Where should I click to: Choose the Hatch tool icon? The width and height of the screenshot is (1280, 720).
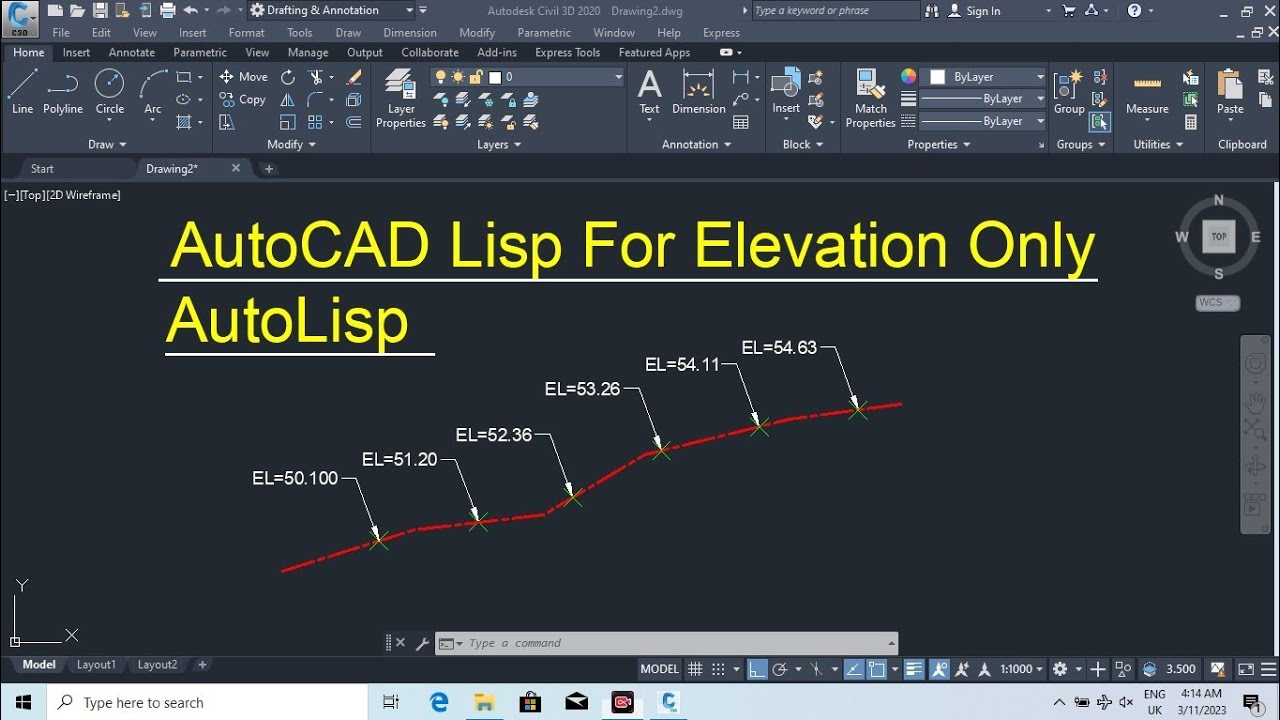[x=184, y=122]
